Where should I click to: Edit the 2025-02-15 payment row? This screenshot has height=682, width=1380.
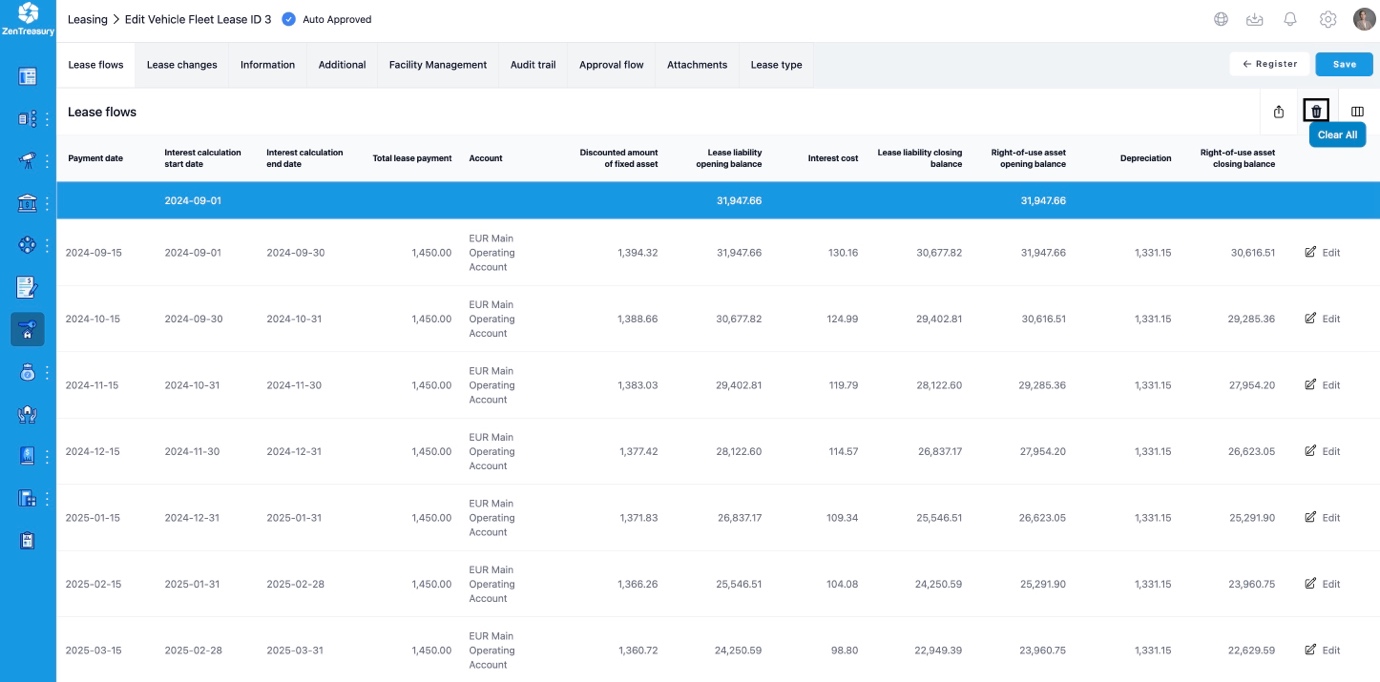1322,584
